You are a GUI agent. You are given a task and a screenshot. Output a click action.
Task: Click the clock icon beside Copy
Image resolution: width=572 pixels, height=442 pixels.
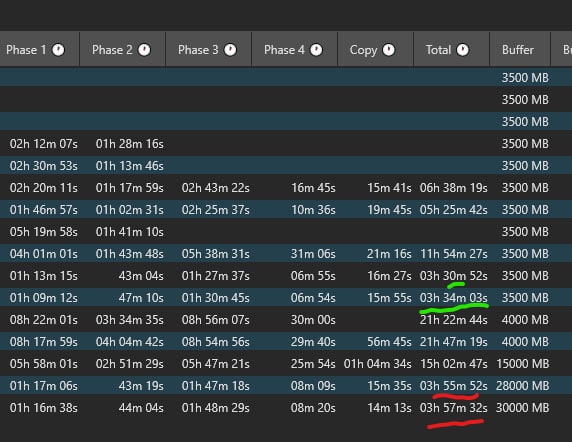389,50
